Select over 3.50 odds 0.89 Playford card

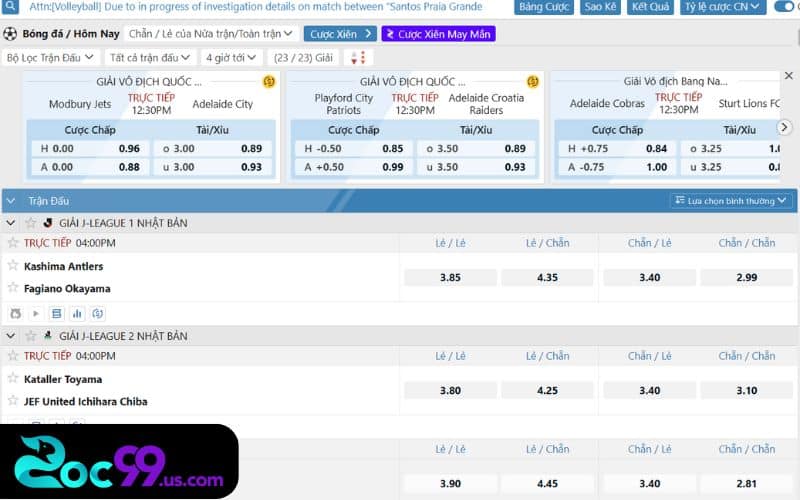pyautogui.click(x=476, y=148)
